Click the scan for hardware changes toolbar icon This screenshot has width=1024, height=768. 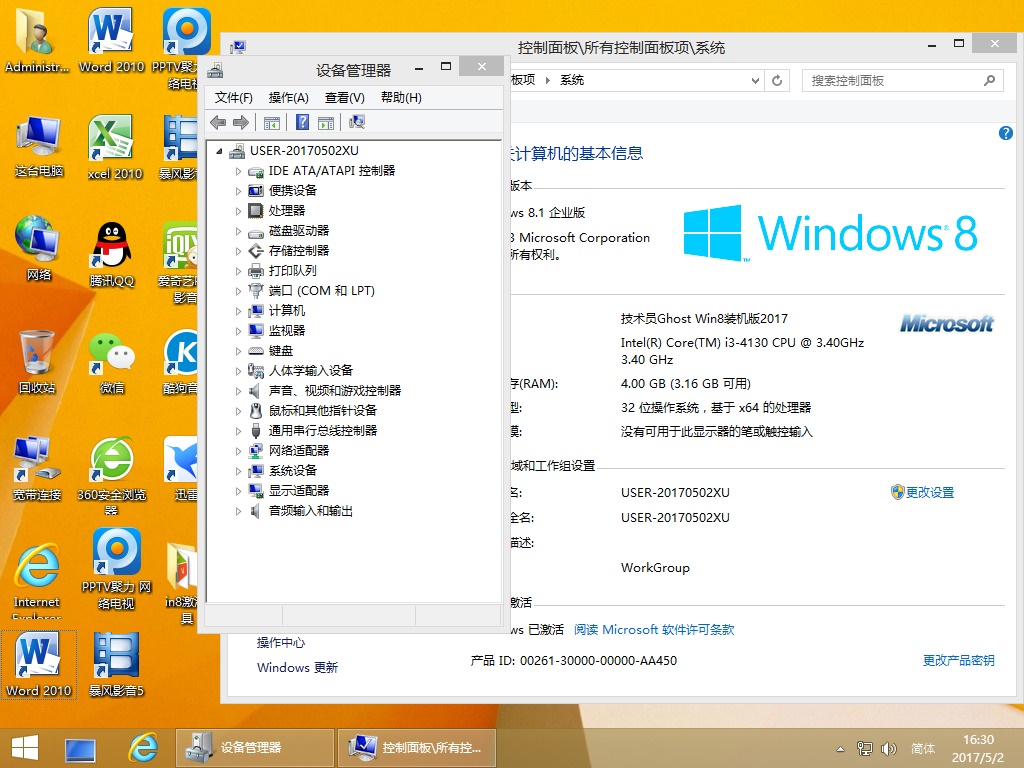click(x=357, y=122)
